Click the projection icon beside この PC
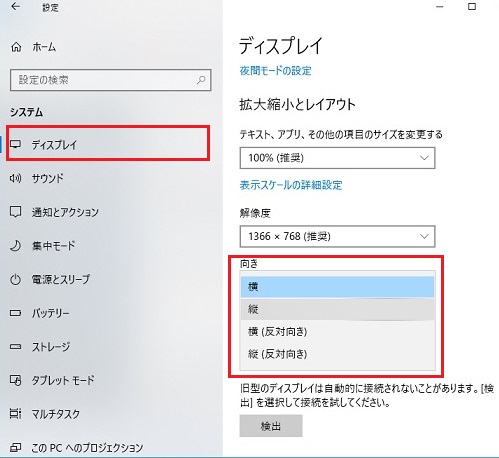The image size is (499, 458). coord(15,448)
